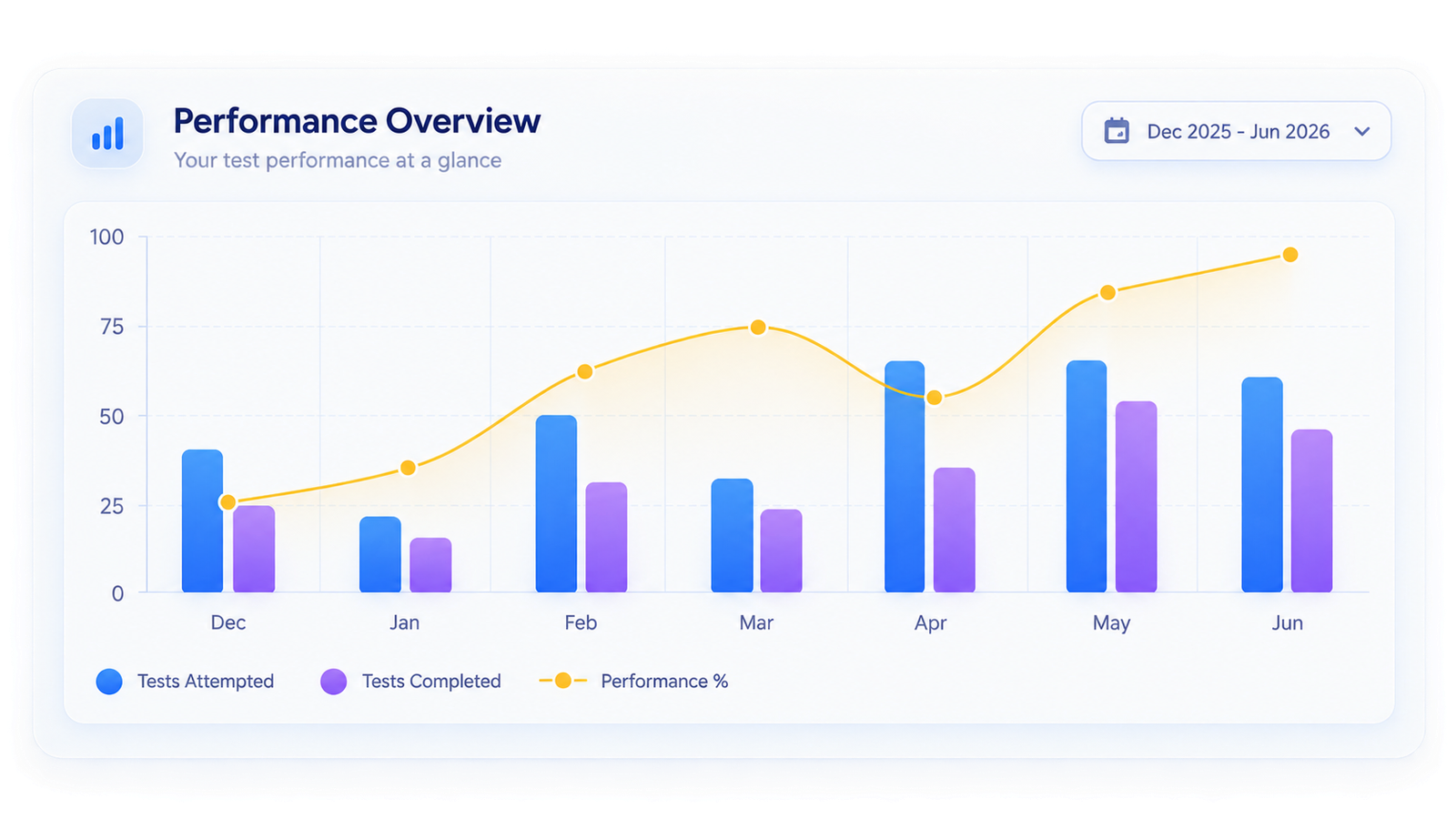
Task: Click the purple Tests Completed bar for Dec
Action: pyautogui.click(x=254, y=550)
